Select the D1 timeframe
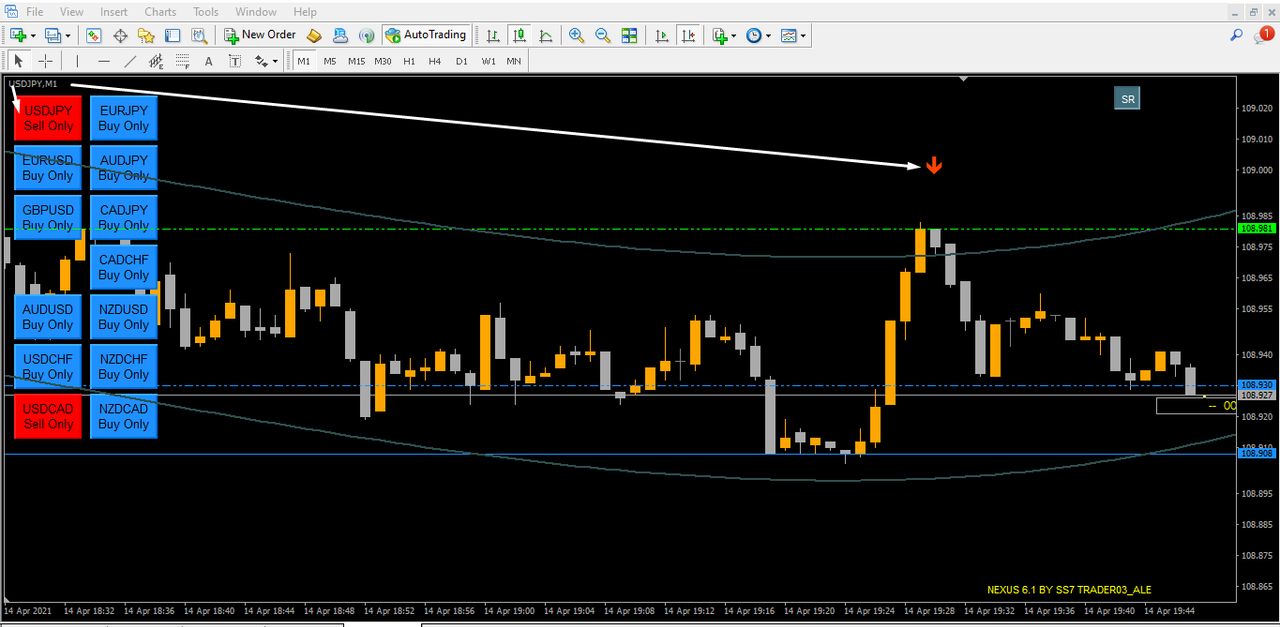Image resolution: width=1280 pixels, height=627 pixels. [x=461, y=61]
